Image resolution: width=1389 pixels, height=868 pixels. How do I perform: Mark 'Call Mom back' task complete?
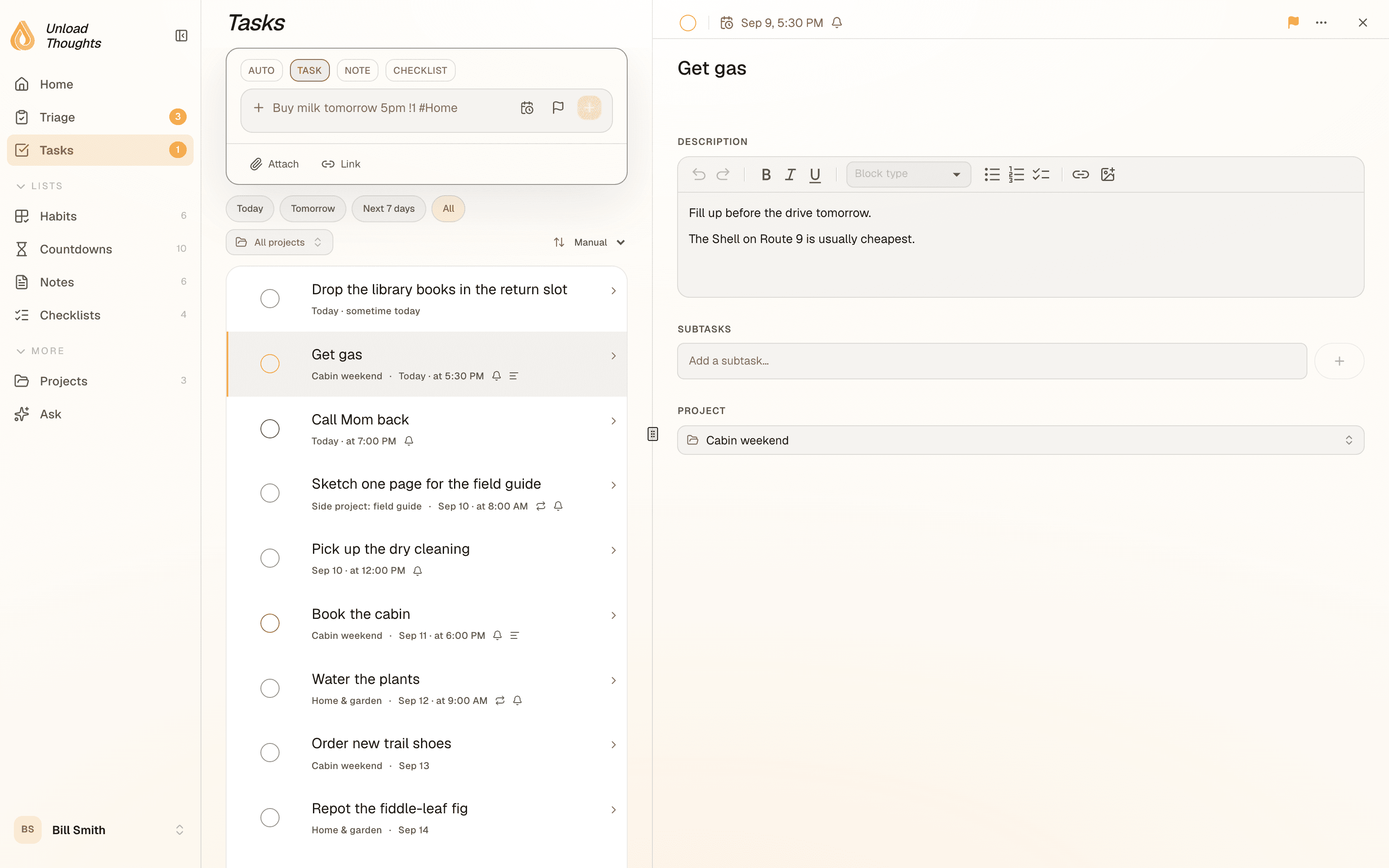(x=270, y=429)
